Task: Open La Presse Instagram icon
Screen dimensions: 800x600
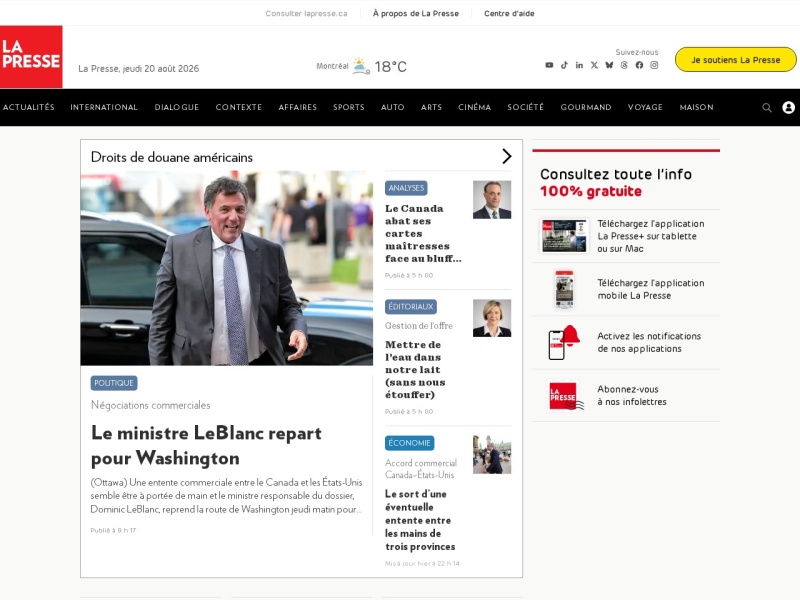Action: click(654, 65)
